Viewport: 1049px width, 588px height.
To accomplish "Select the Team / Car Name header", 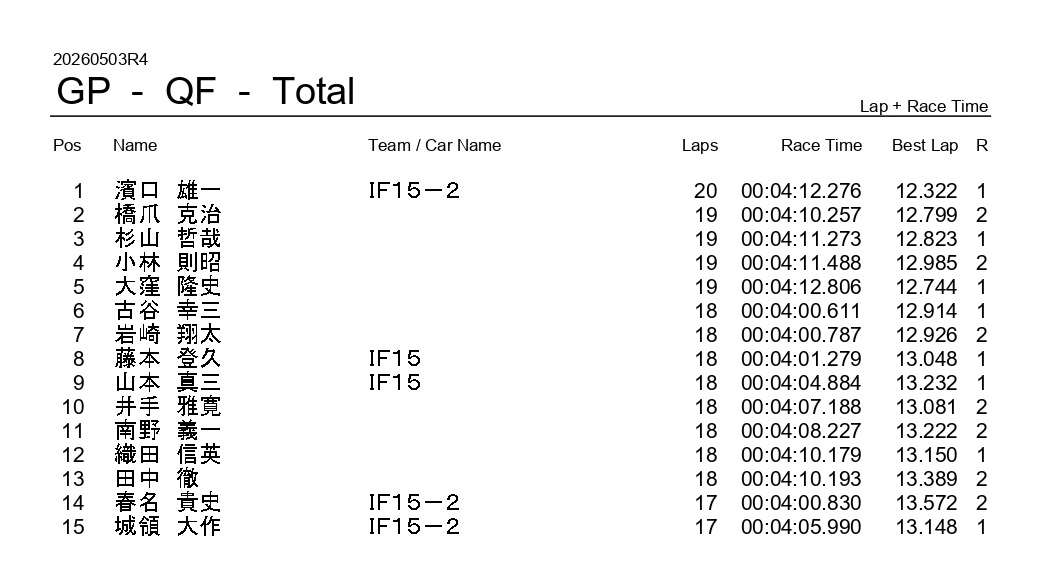I will (x=434, y=145).
